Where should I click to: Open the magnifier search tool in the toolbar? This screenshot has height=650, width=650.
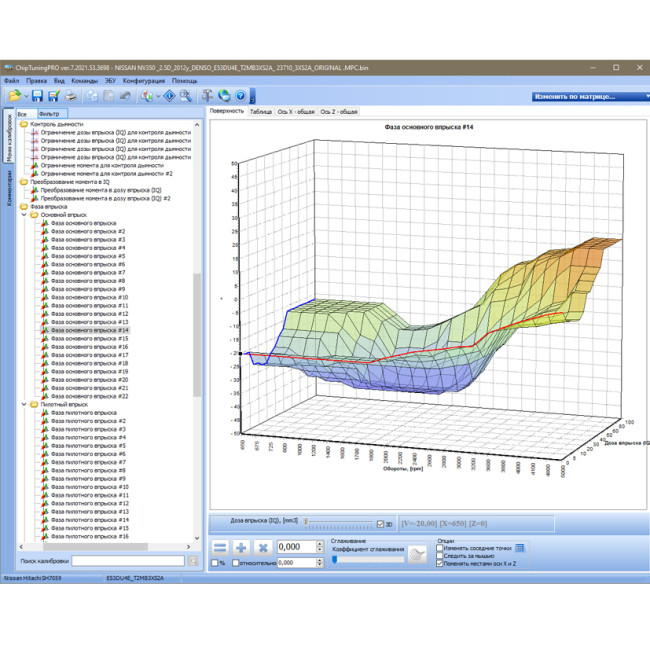tap(186, 96)
